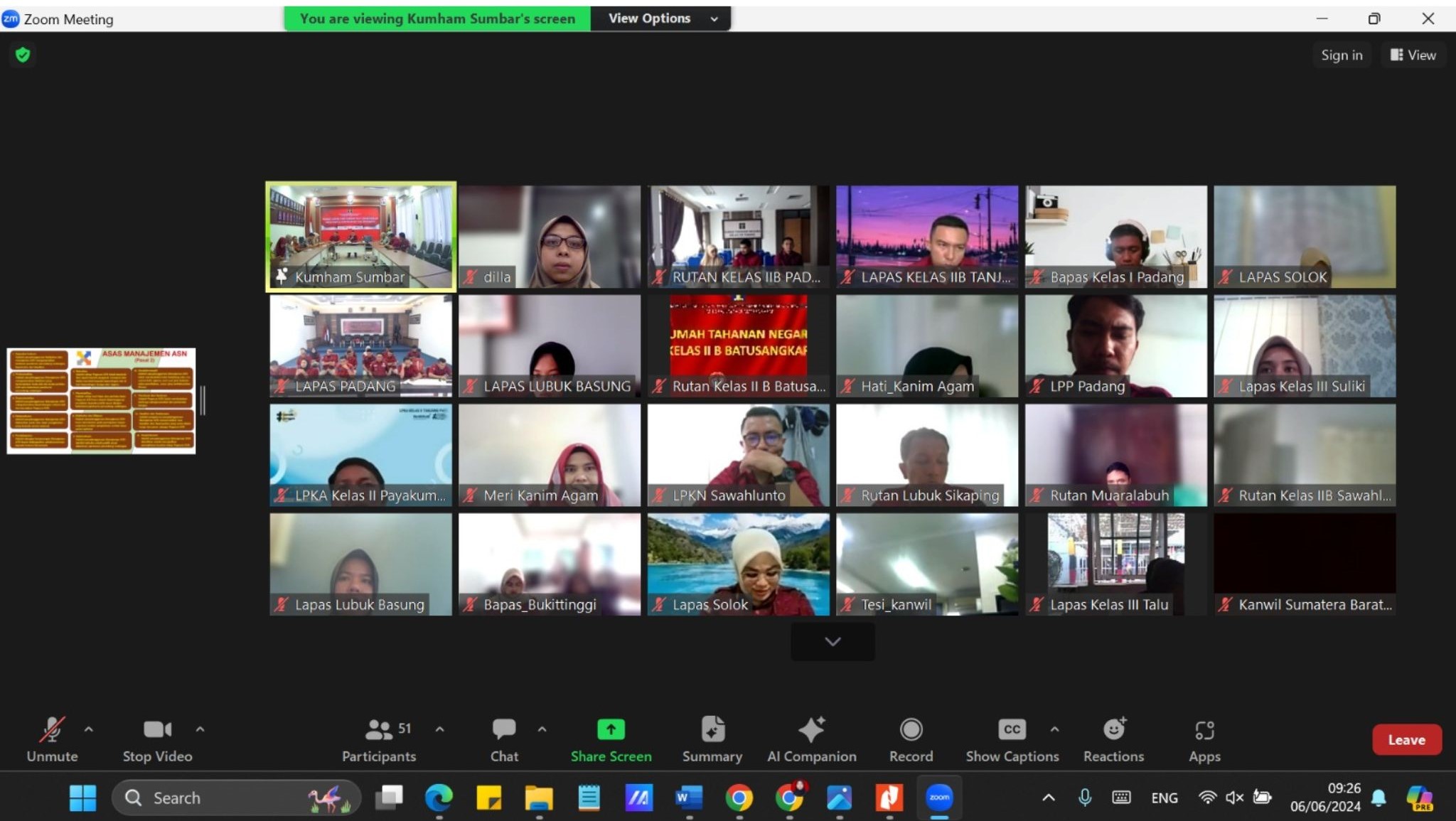Click the Sign in button
Image resolution: width=1456 pixels, height=821 pixels.
(1342, 55)
